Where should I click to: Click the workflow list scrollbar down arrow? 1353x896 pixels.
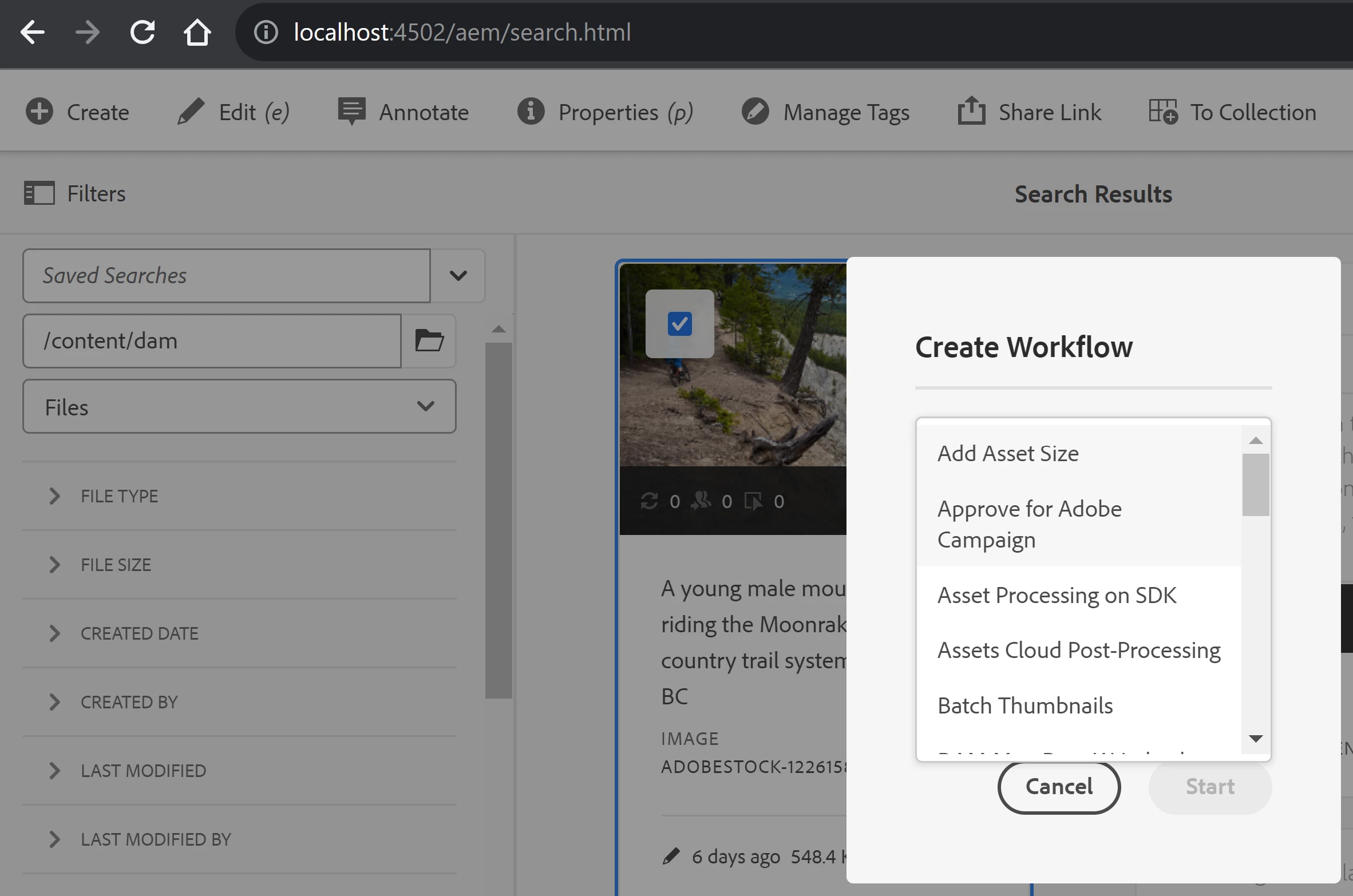[x=1256, y=739]
